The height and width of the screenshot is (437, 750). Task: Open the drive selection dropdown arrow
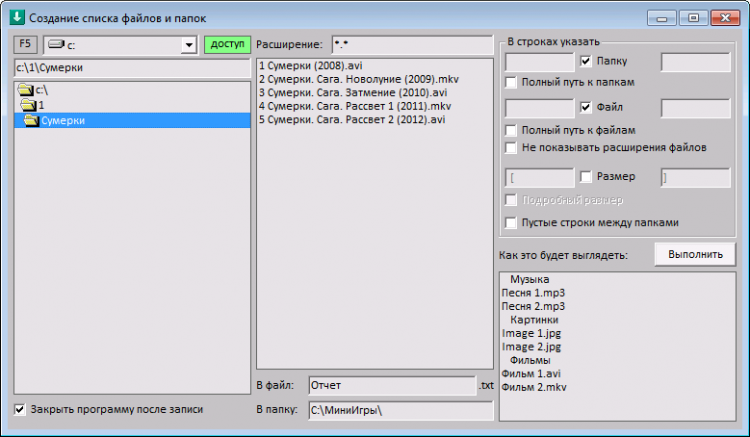click(189, 45)
